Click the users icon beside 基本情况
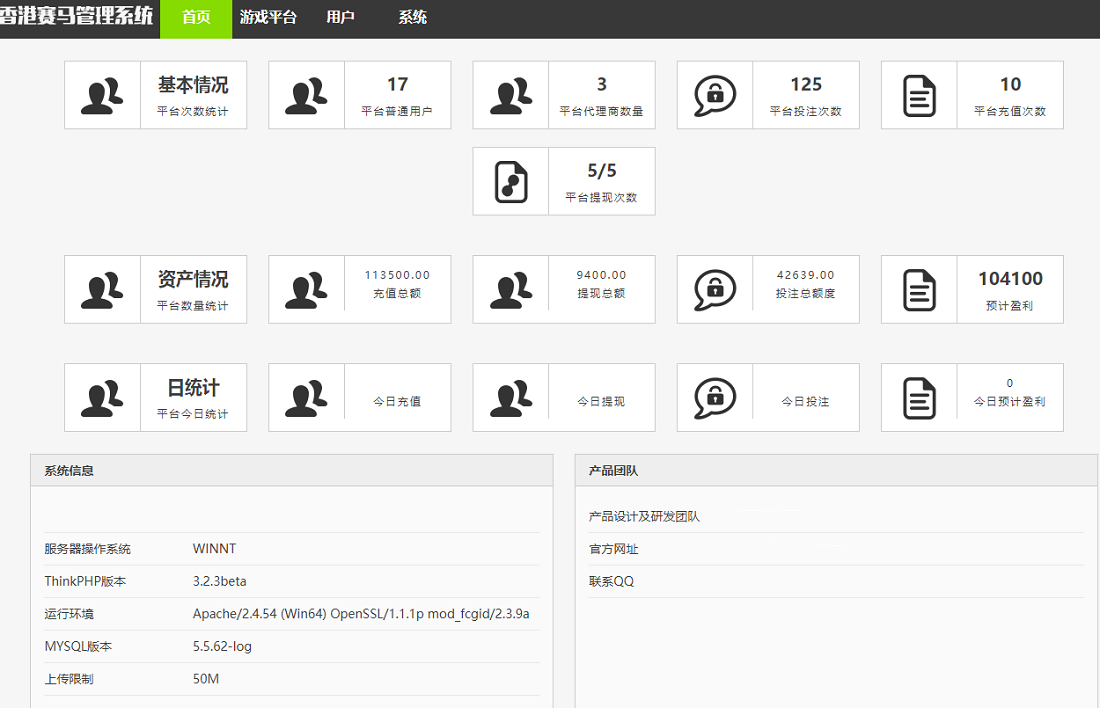This screenshot has height=708, width=1100. (x=102, y=96)
